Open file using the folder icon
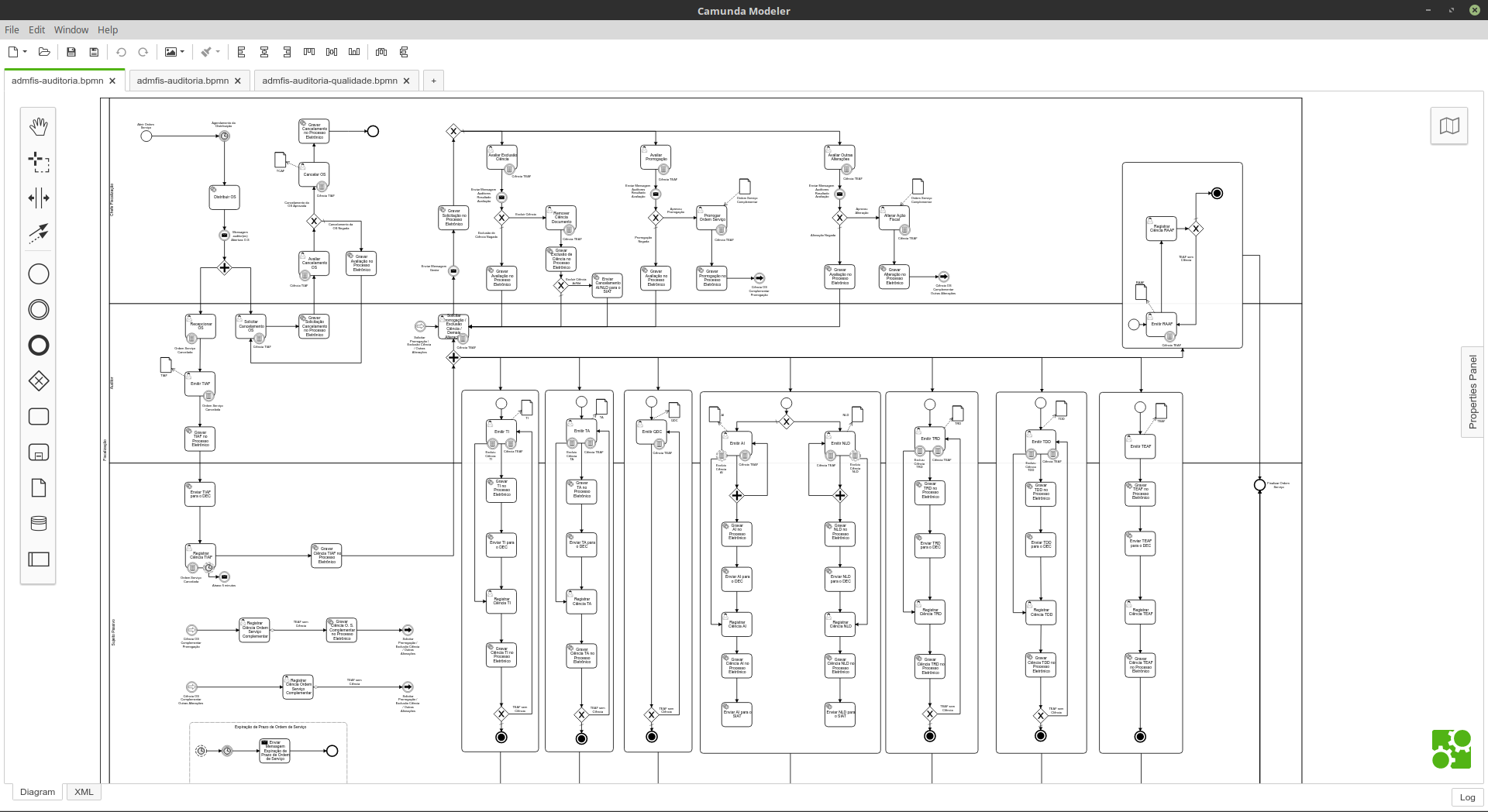 pyautogui.click(x=44, y=52)
